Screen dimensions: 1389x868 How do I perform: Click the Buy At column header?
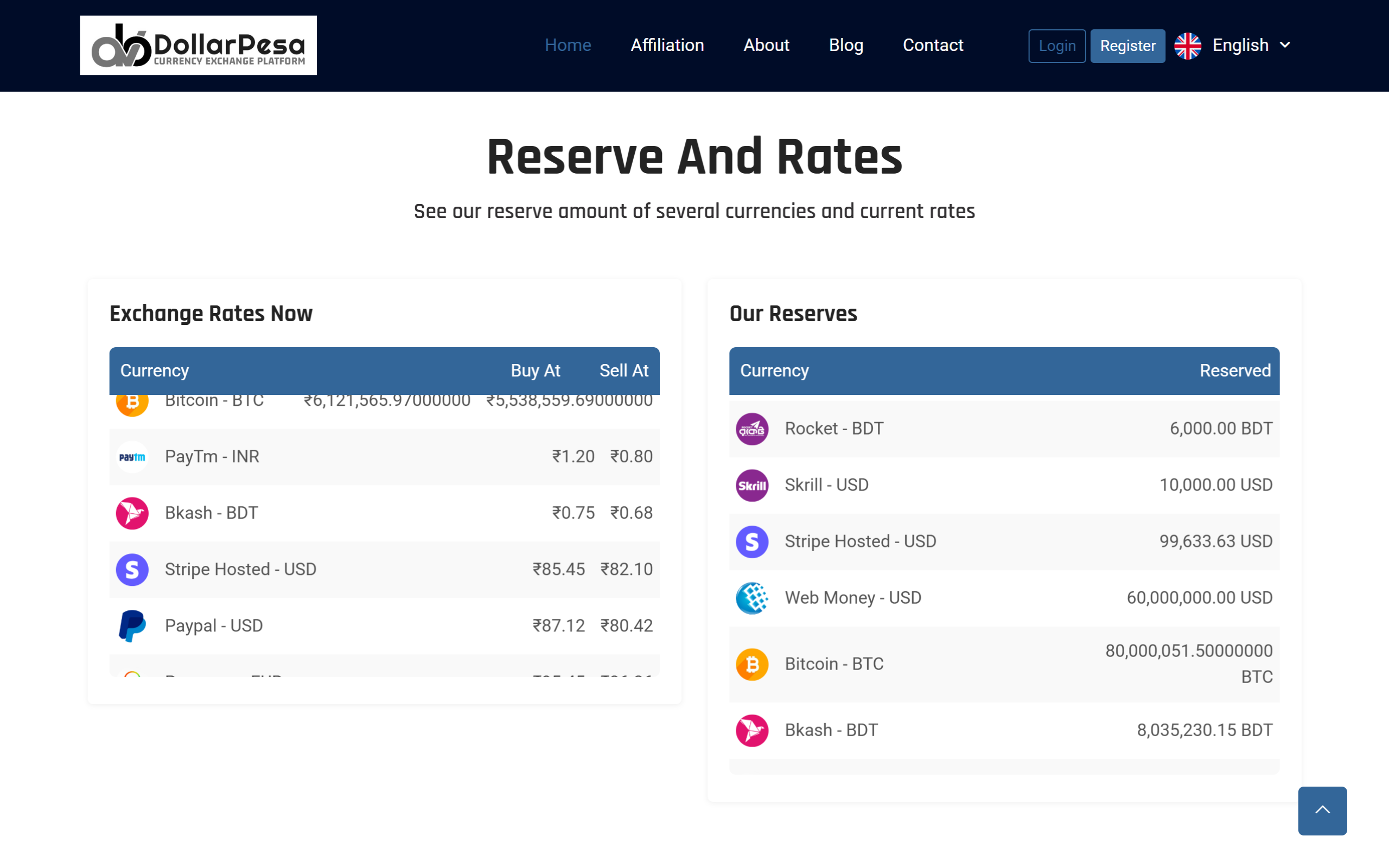coord(535,371)
